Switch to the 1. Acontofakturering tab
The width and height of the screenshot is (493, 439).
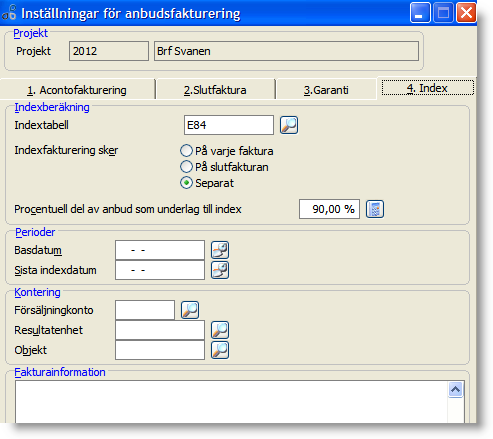(x=77, y=89)
